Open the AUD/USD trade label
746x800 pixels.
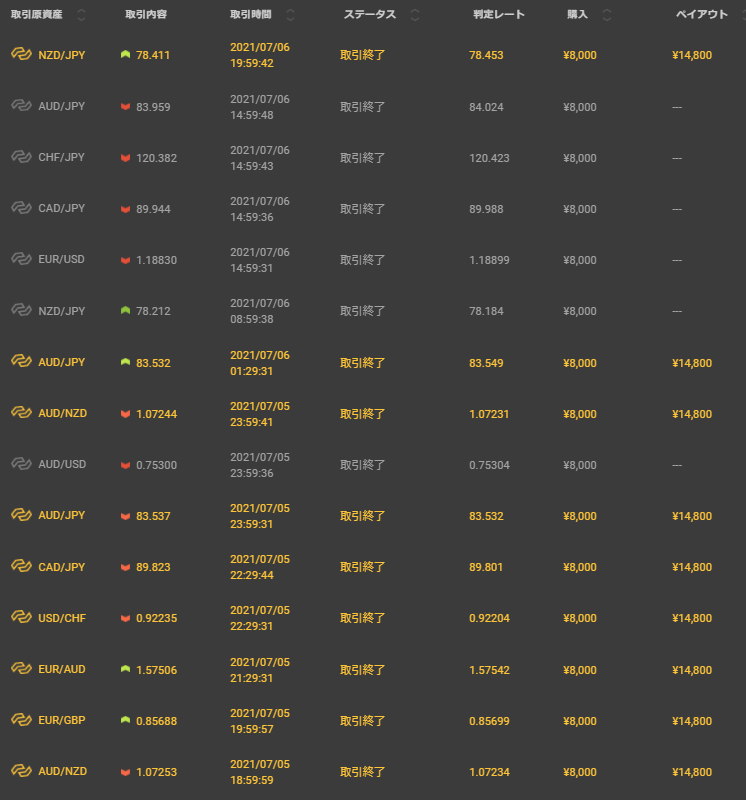(x=62, y=465)
